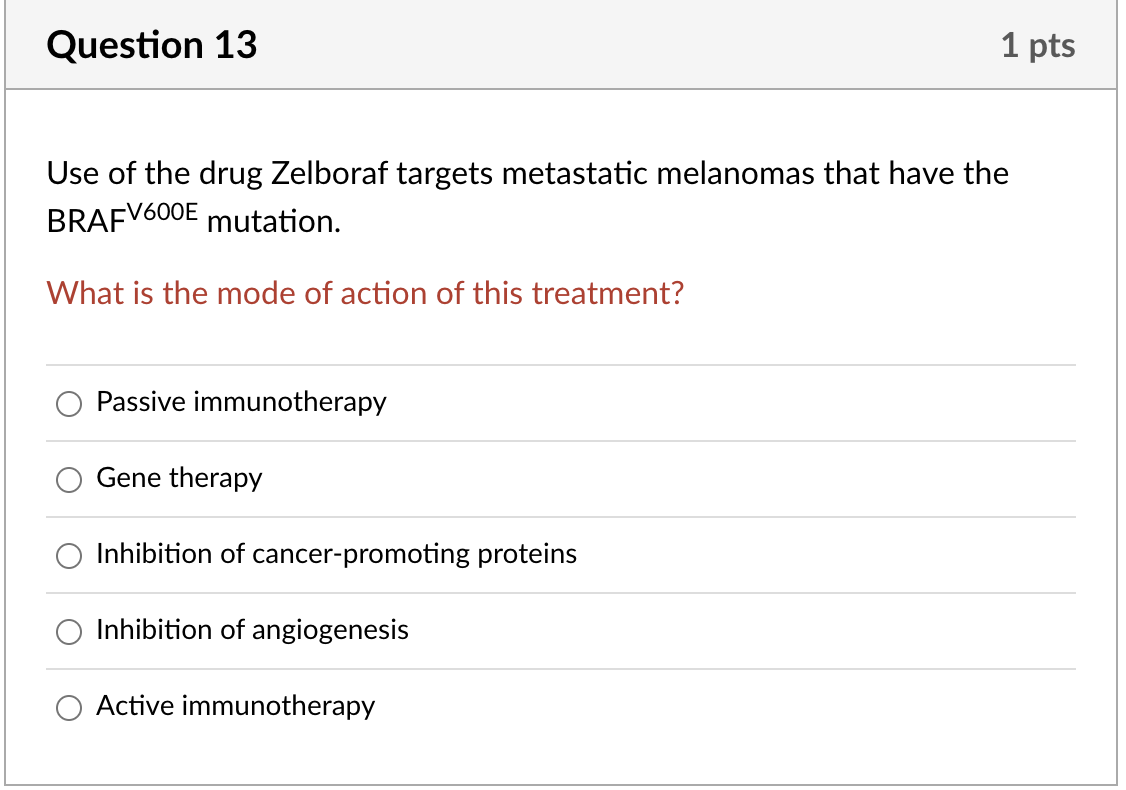This screenshot has width=1126, height=790.
Task: Select the Inhibition of angiogenesis radio button
Action: [68, 632]
